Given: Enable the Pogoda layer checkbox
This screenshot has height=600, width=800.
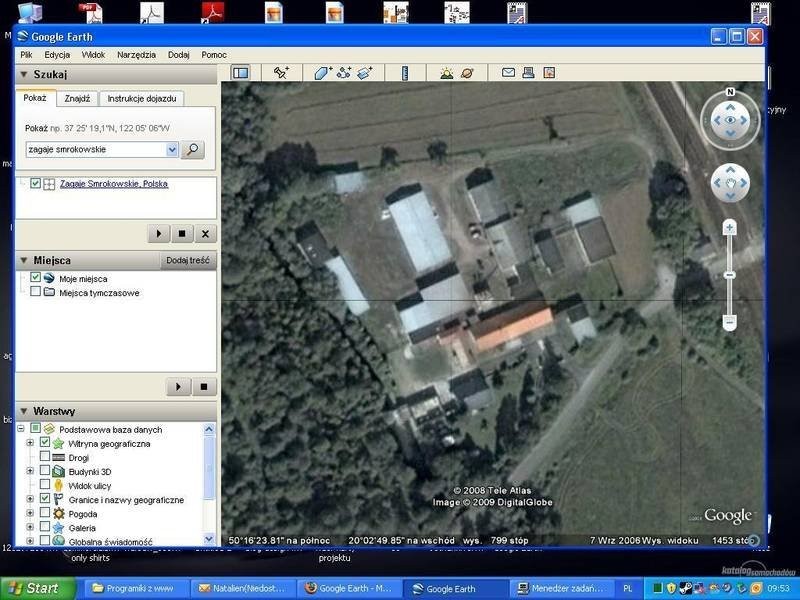Looking at the screenshot, I should [x=45, y=512].
